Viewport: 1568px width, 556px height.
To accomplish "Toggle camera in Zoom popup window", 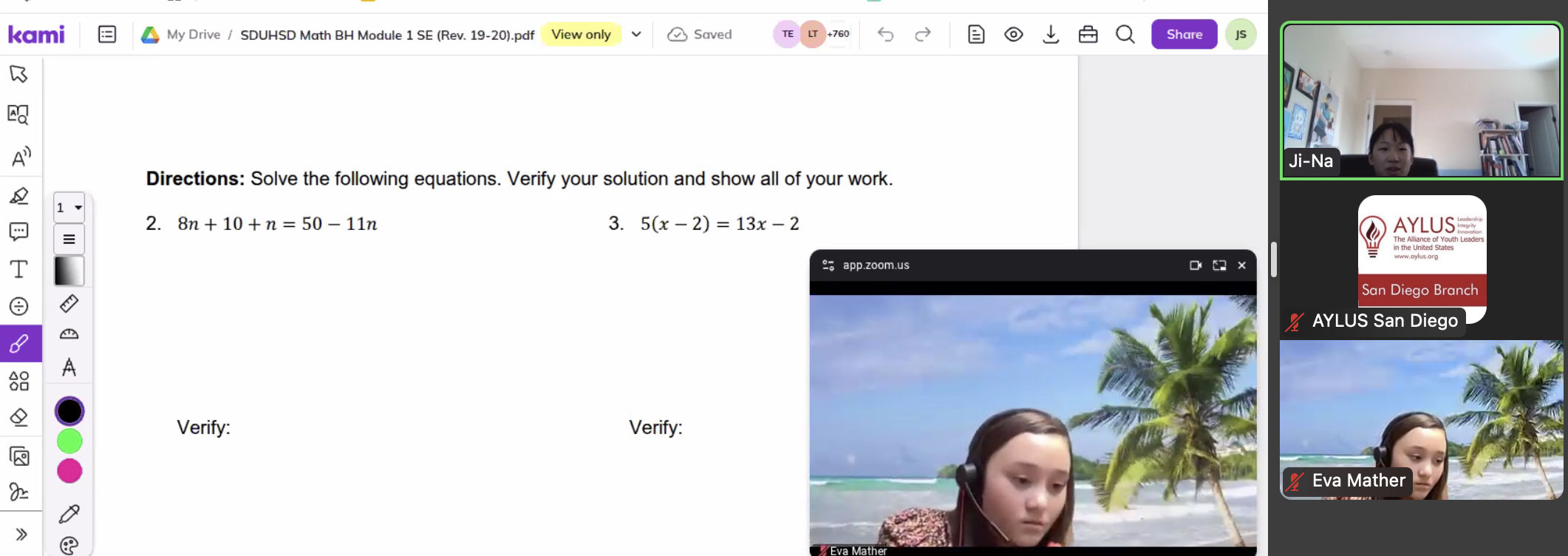I will click(x=1195, y=265).
